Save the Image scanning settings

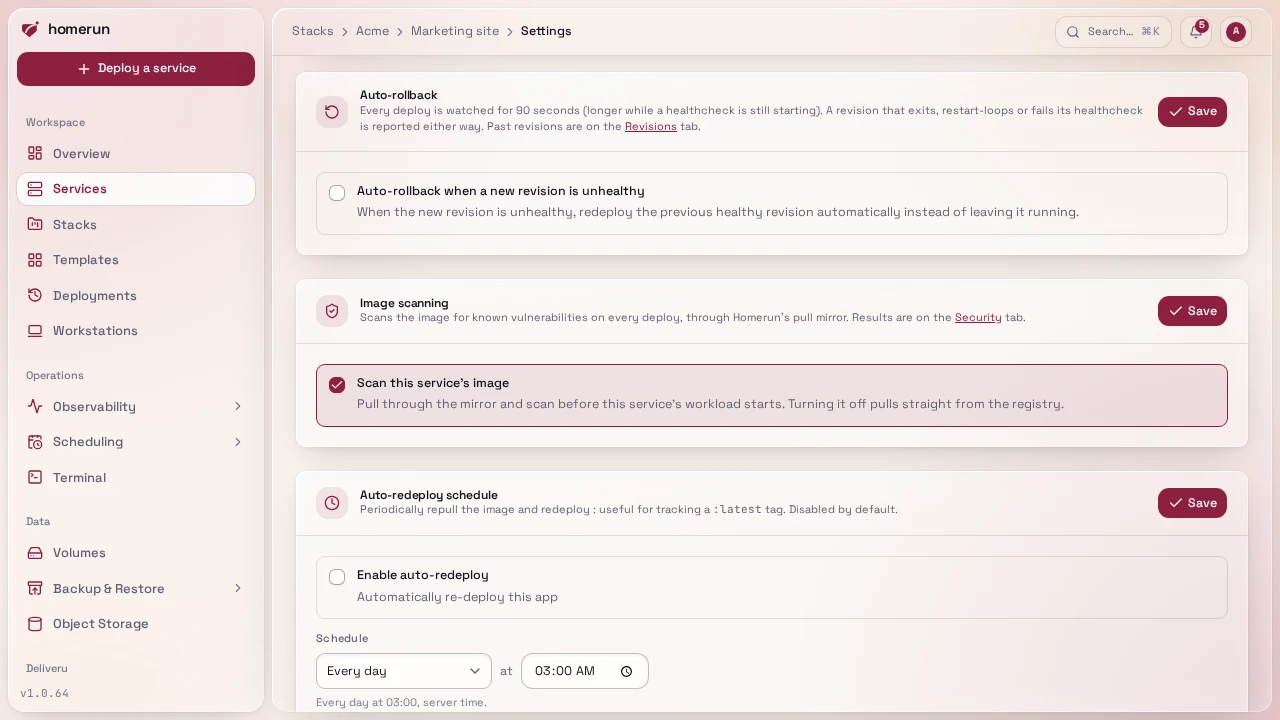(1192, 311)
